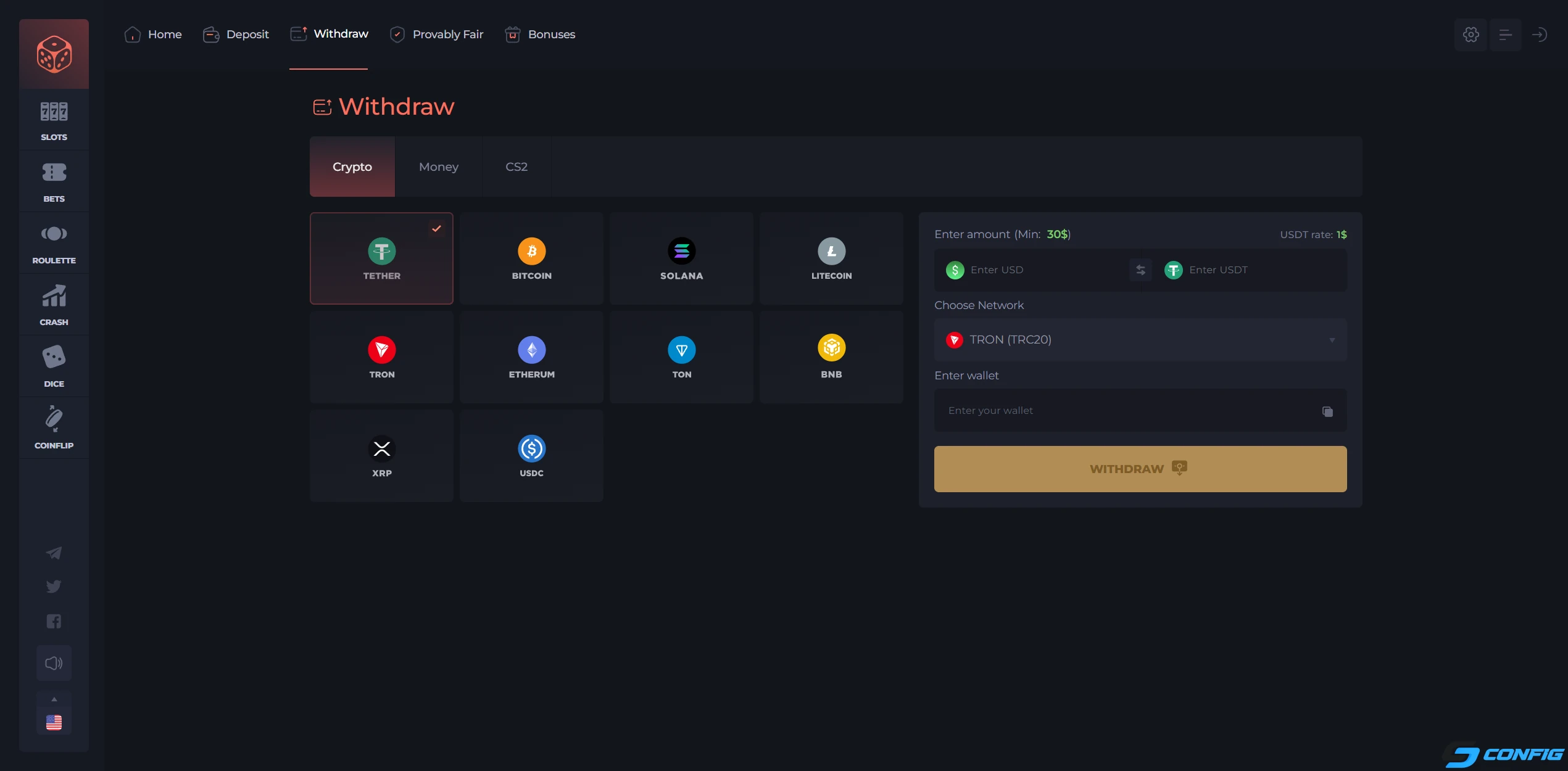
Task: Open the TRON (TRC20) network dropdown
Action: click(1140, 339)
